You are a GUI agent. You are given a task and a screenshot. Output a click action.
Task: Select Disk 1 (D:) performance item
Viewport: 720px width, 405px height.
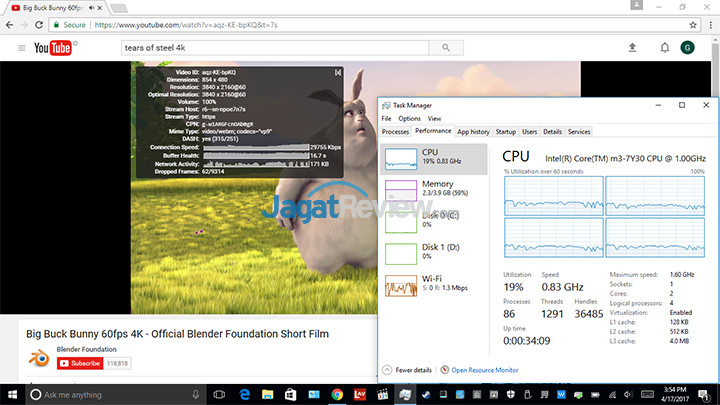point(434,253)
